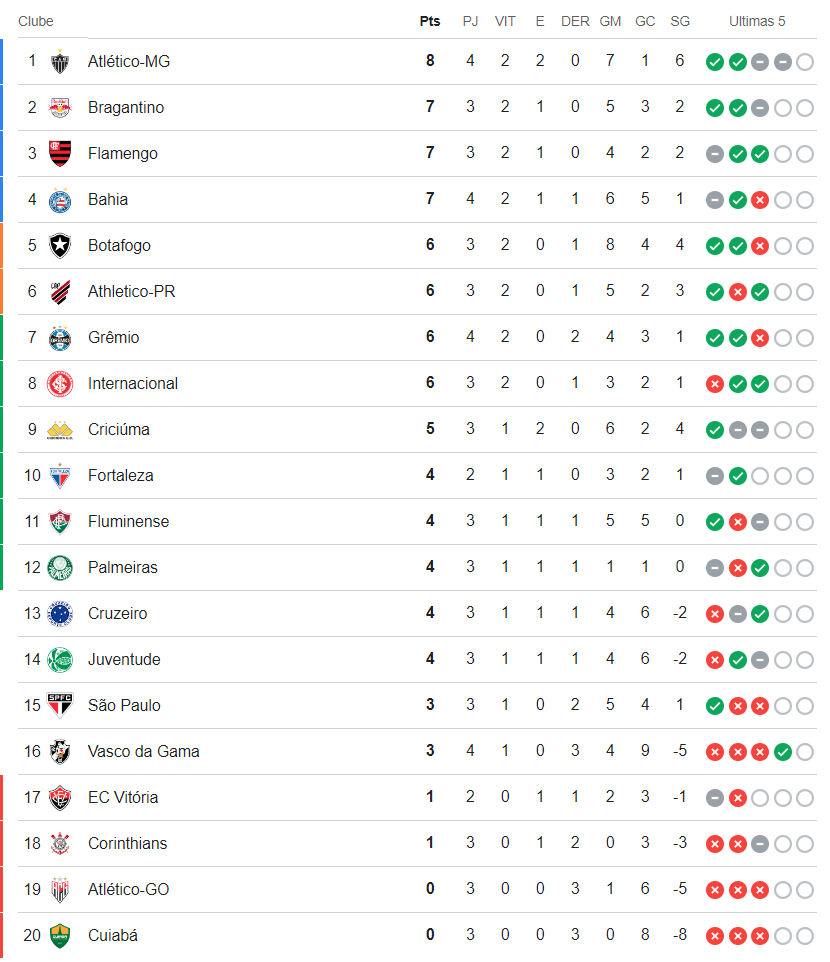Open the Athletico-PR team link
The image size is (830, 962).
[131, 292]
